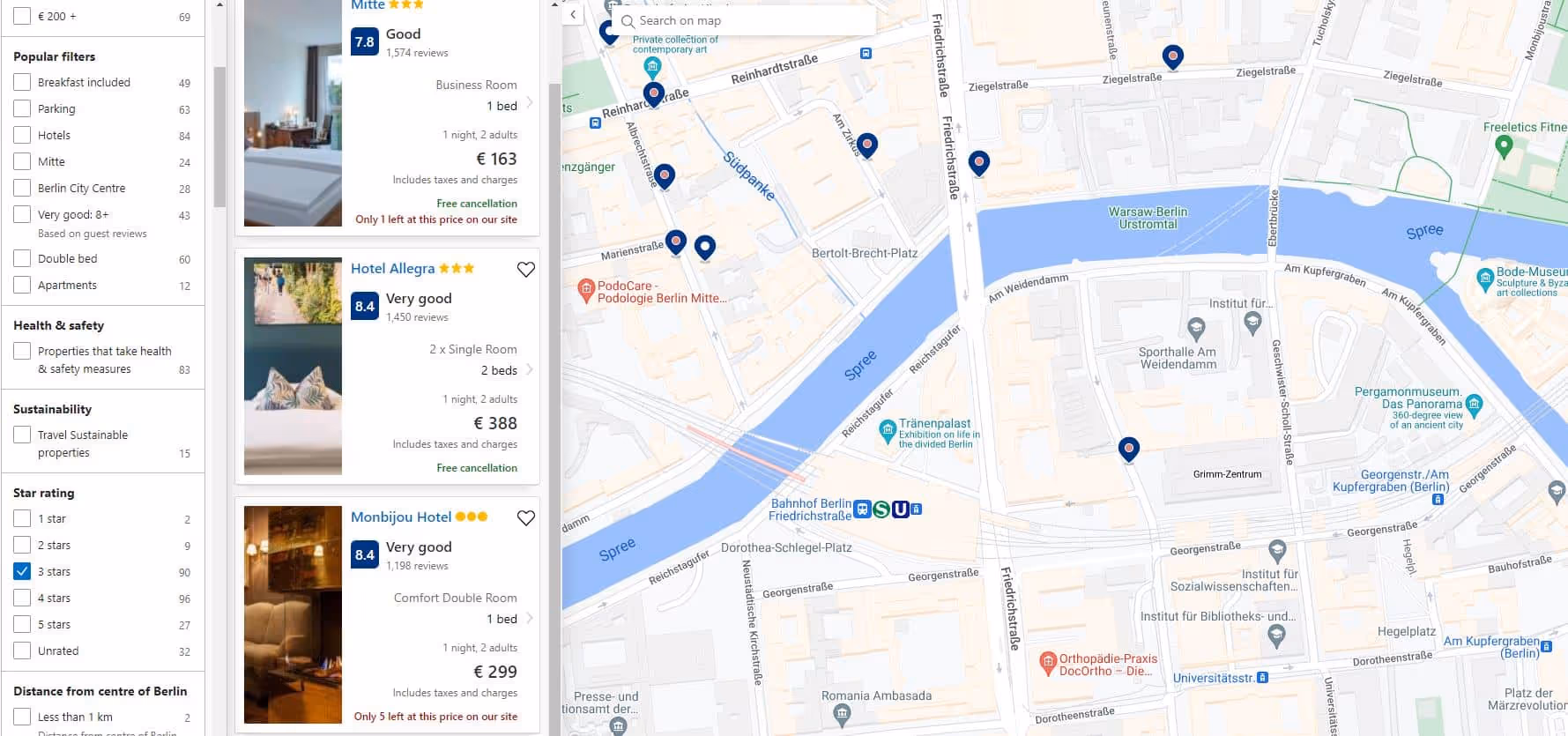Viewport: 1568px width, 736px height.
Task: Tick the 1 star checkbox
Action: [x=22, y=518]
